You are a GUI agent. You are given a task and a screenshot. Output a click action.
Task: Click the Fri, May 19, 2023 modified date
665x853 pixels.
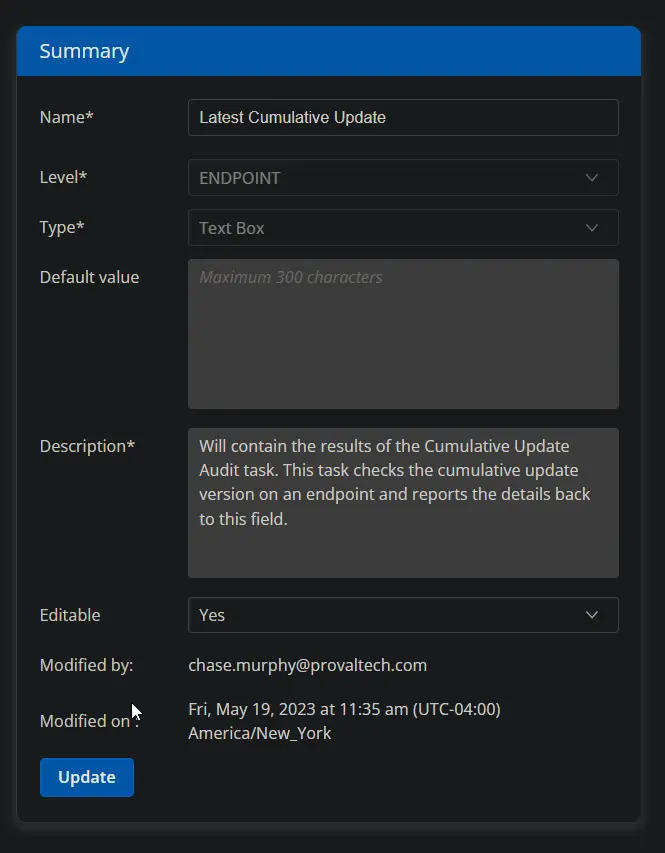tap(344, 709)
